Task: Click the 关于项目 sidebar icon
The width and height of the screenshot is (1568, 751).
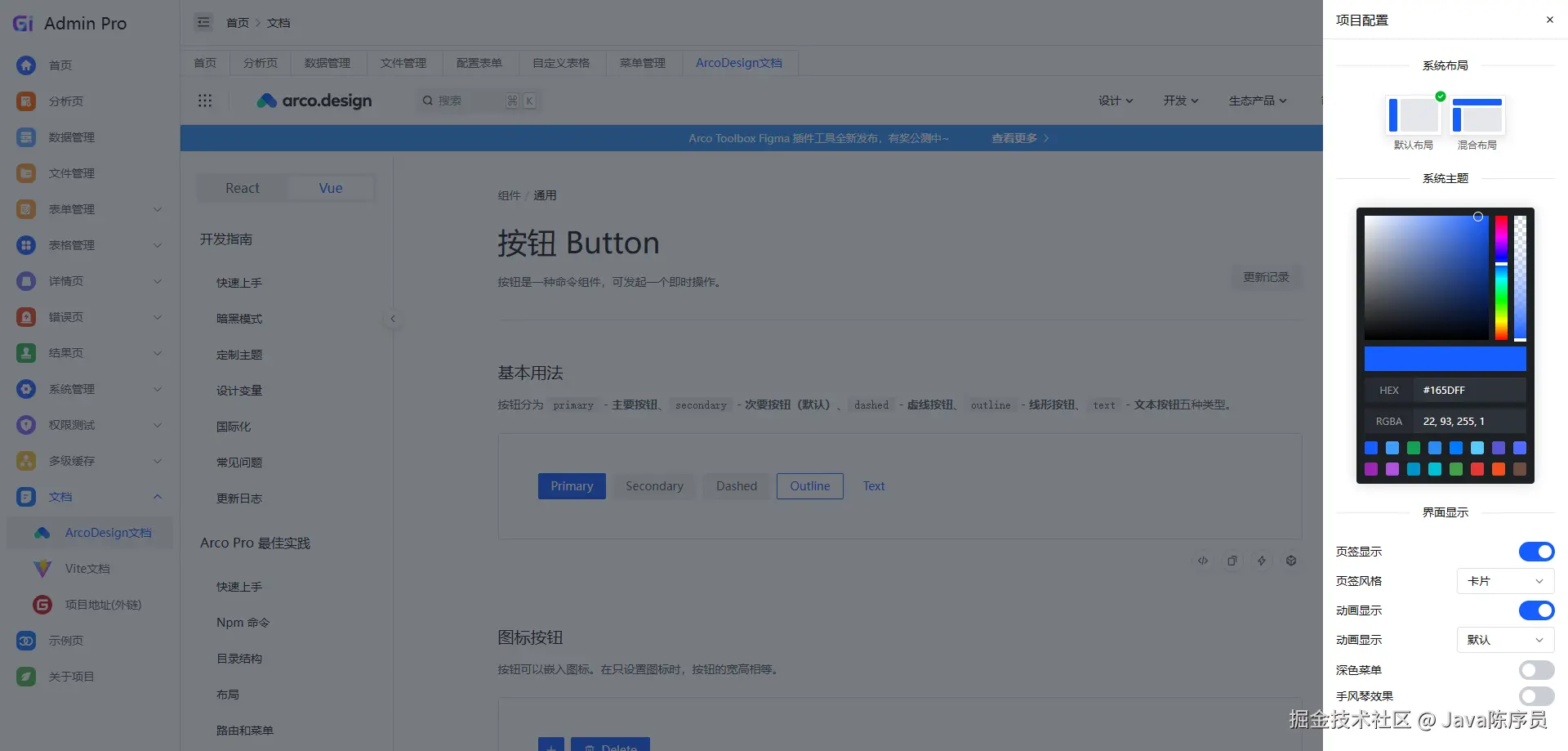Action: coord(26,677)
